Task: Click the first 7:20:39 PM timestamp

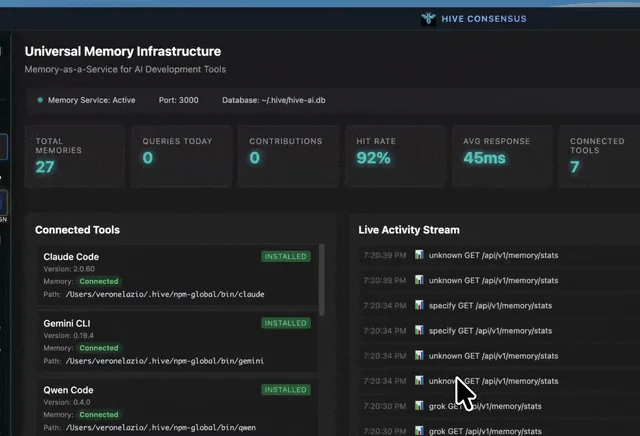Action: click(385, 255)
